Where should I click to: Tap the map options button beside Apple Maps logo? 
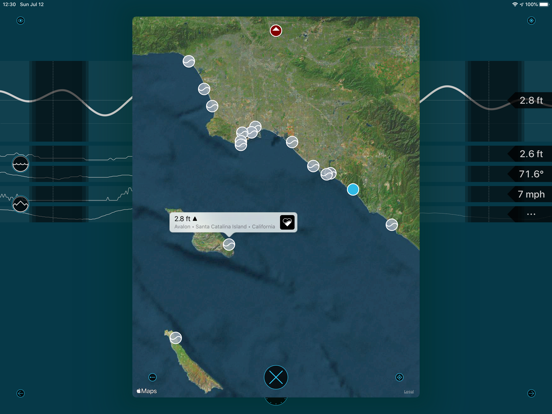(x=152, y=377)
